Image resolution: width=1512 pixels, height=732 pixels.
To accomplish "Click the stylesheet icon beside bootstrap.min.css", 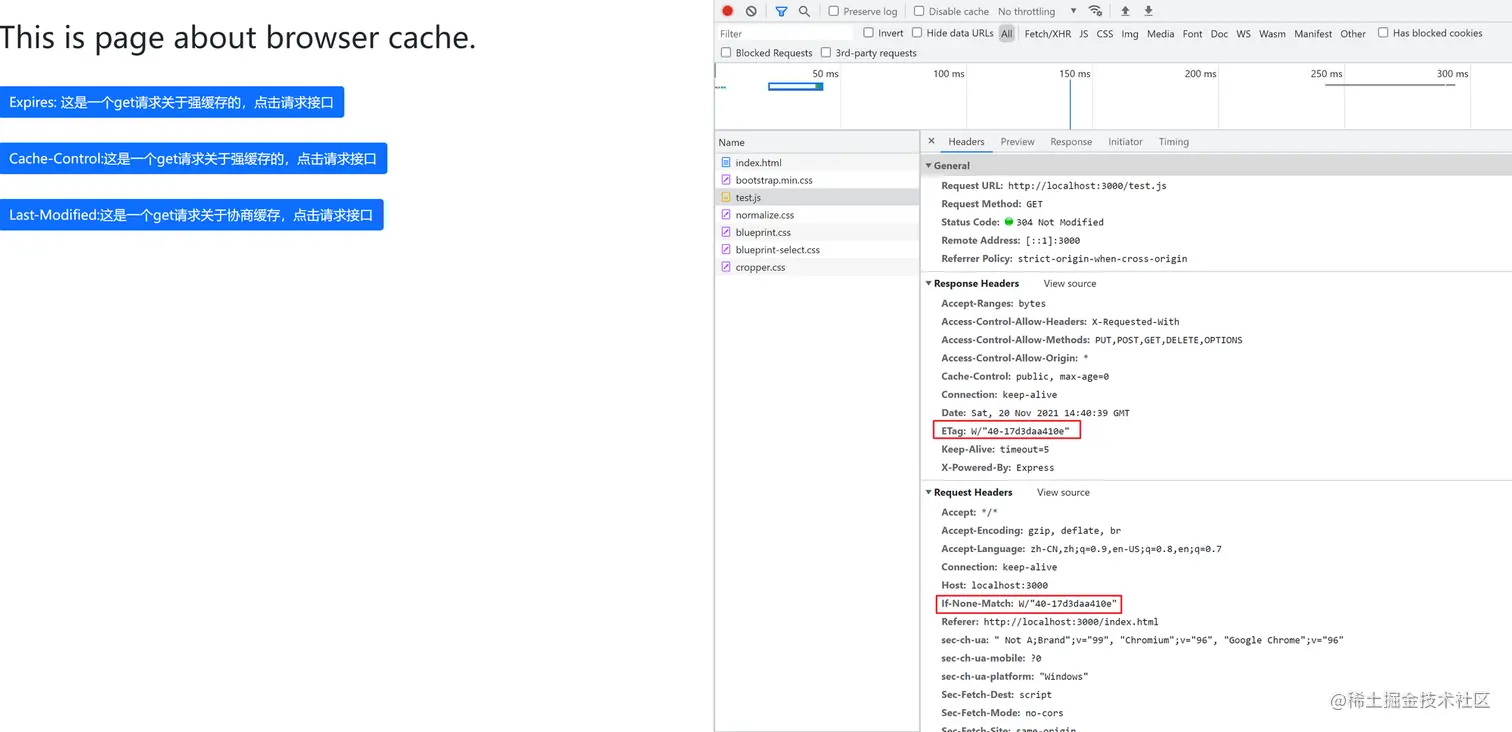I will [x=726, y=180].
